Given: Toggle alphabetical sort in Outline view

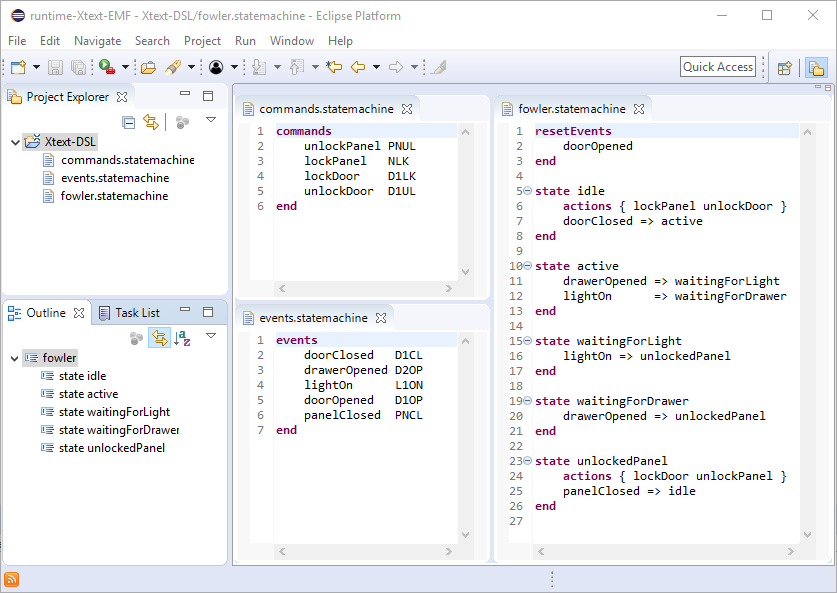Looking at the screenshot, I should click(x=182, y=338).
